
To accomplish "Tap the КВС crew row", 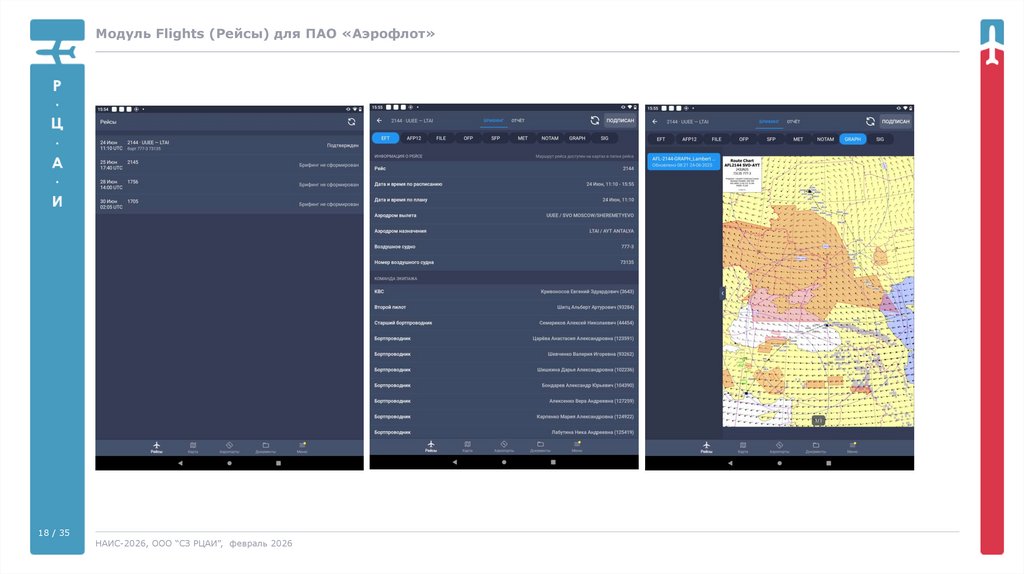I will [x=504, y=291].
